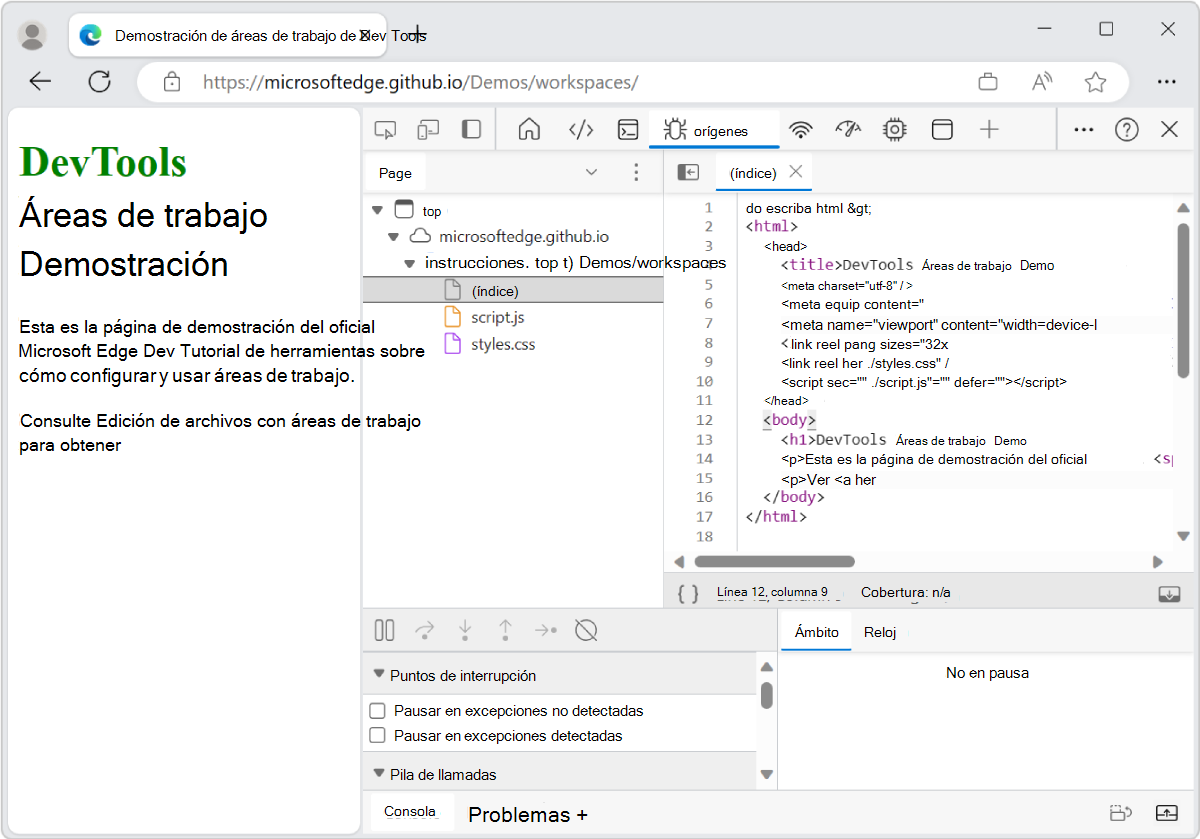
Task: Open DevTools settings gear
Action: point(894,129)
